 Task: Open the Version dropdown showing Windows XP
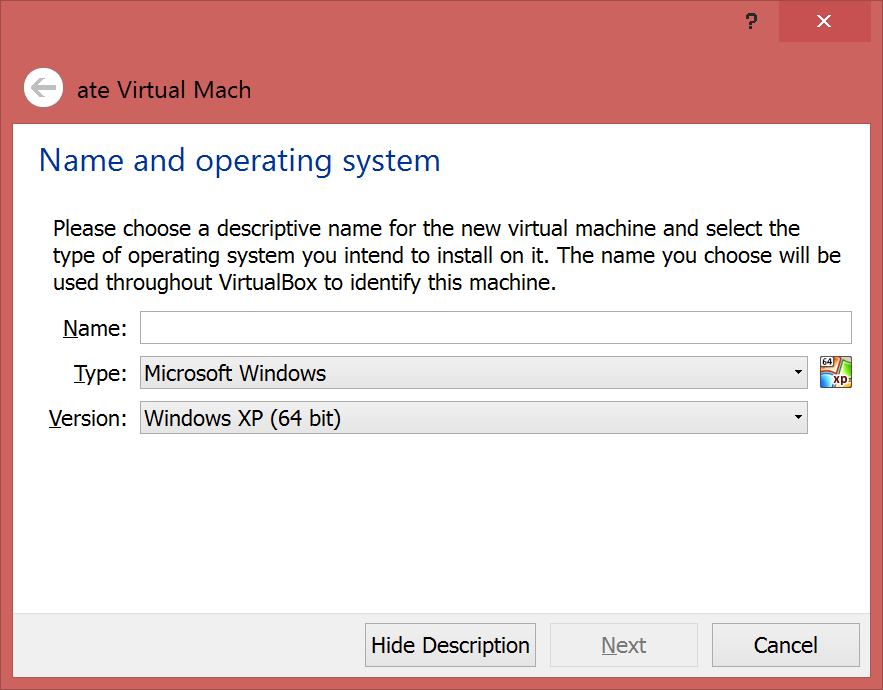tap(474, 417)
